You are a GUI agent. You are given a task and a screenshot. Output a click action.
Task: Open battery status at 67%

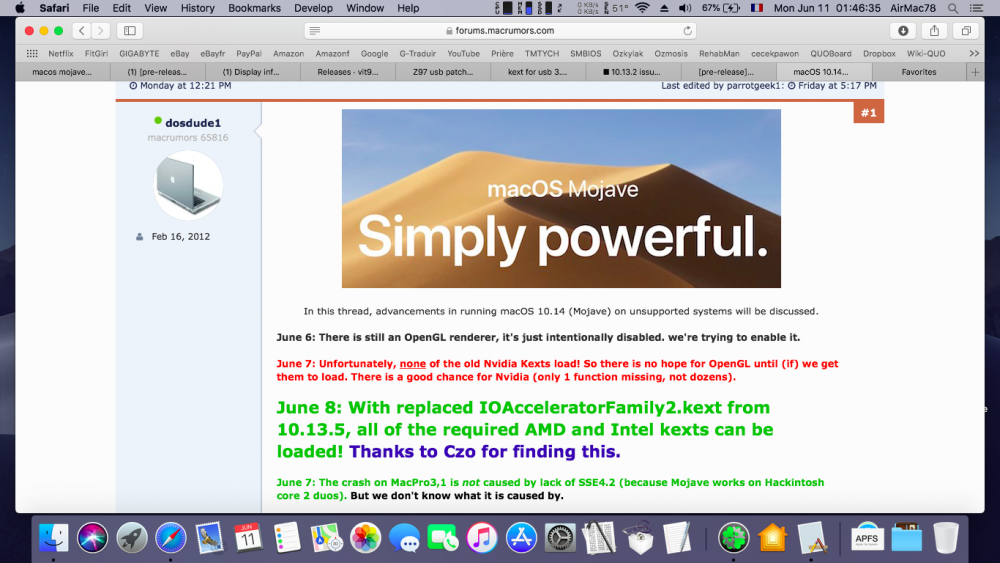(x=721, y=8)
